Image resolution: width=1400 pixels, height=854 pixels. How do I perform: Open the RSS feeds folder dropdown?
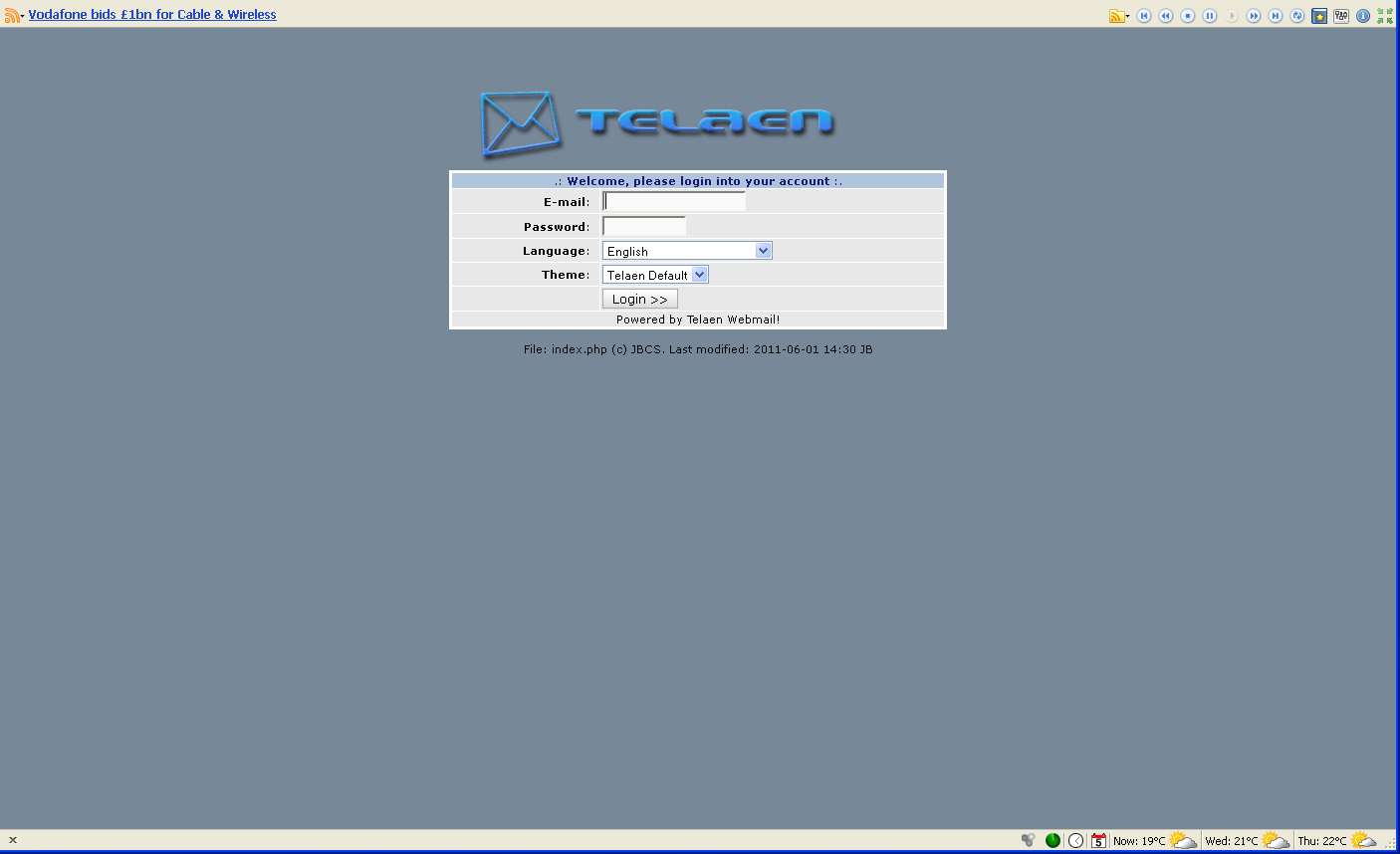pos(1119,16)
